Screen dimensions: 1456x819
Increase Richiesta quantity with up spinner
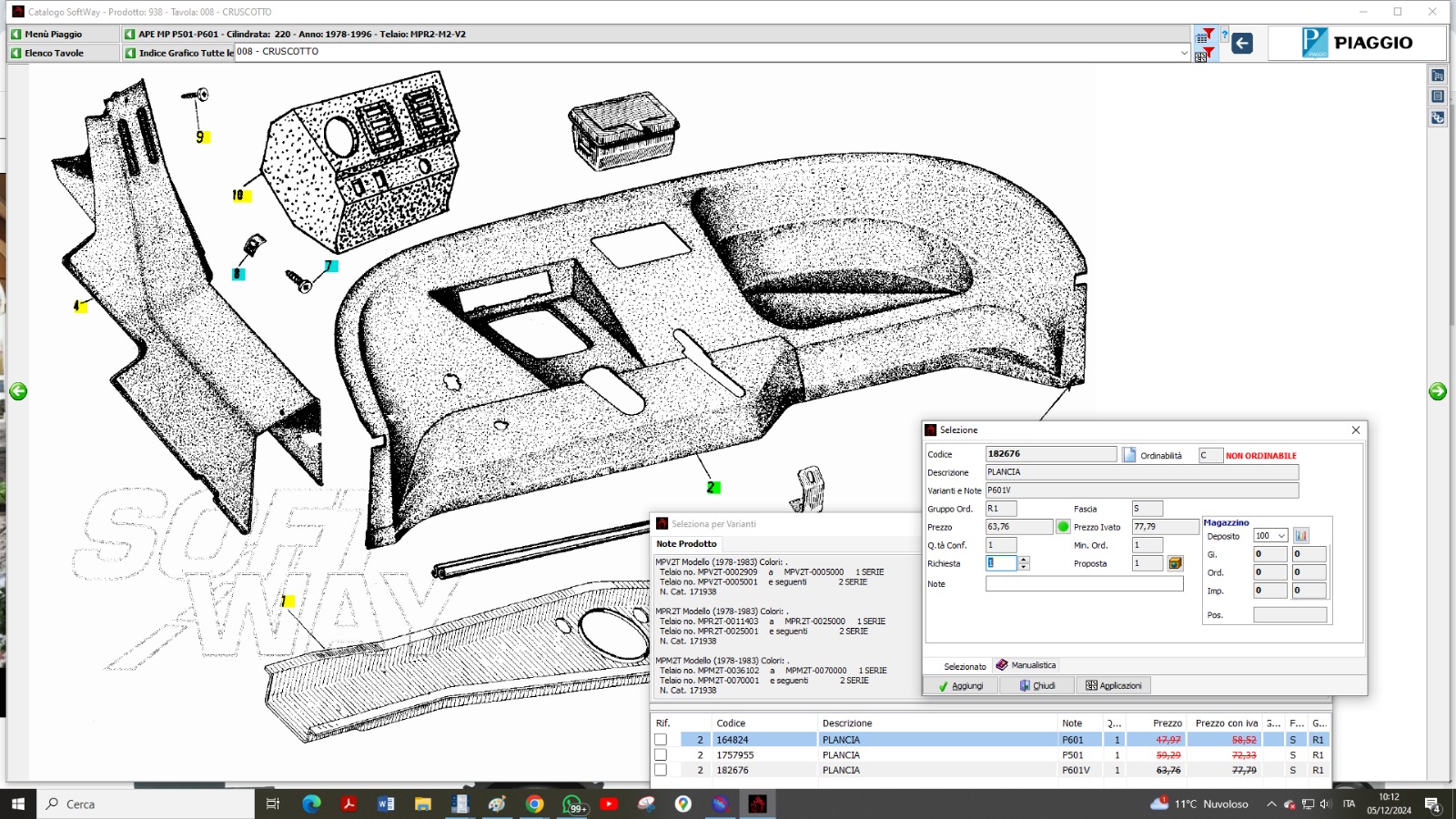tap(1025, 560)
